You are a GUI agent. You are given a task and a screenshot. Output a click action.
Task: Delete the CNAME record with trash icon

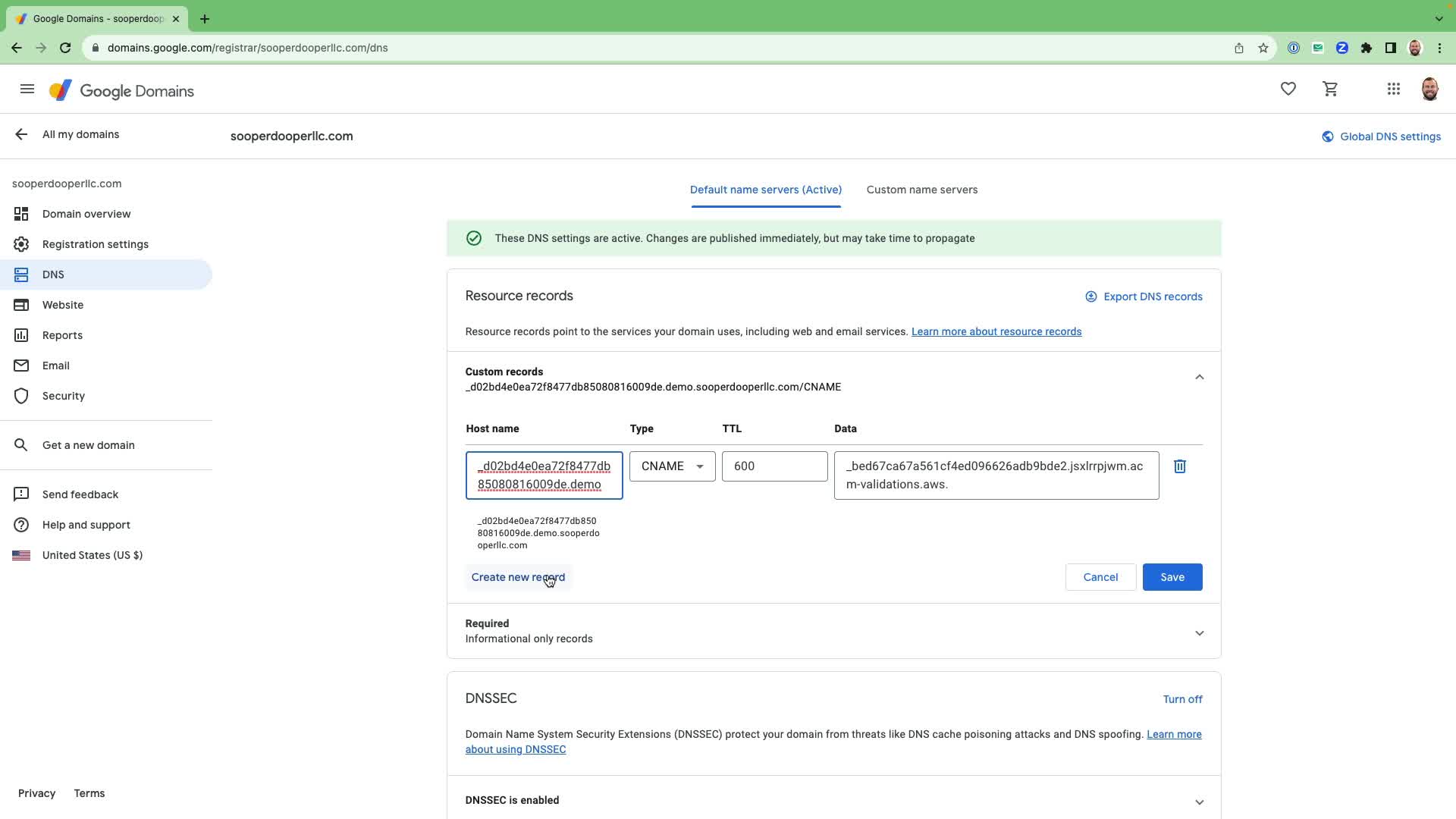click(1179, 466)
